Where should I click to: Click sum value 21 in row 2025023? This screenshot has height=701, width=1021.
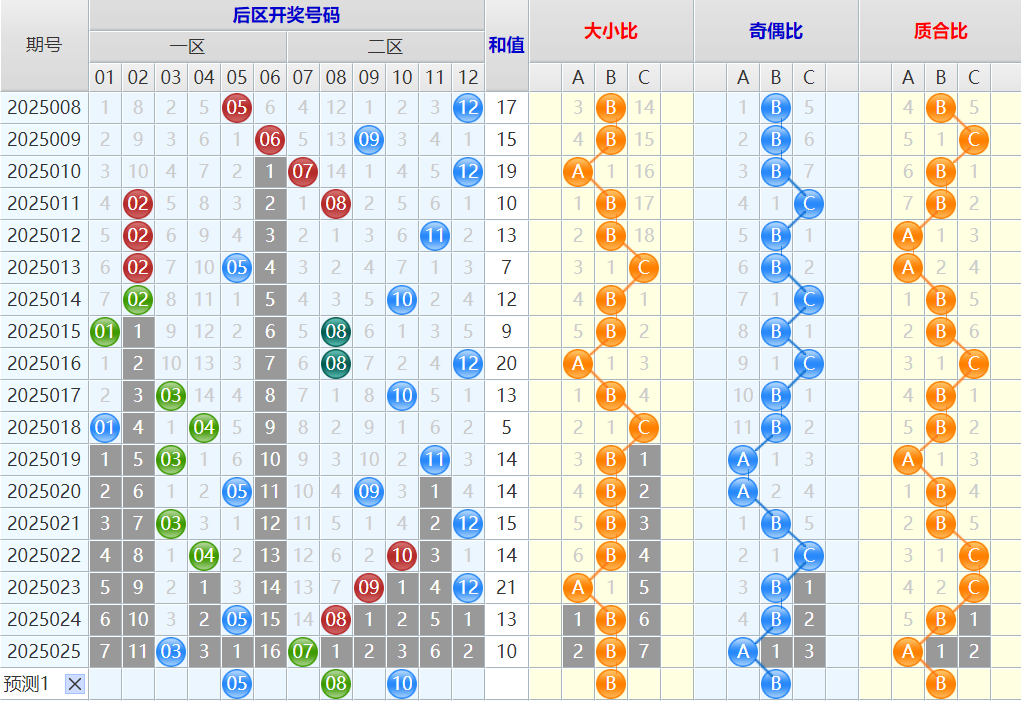tap(507, 588)
